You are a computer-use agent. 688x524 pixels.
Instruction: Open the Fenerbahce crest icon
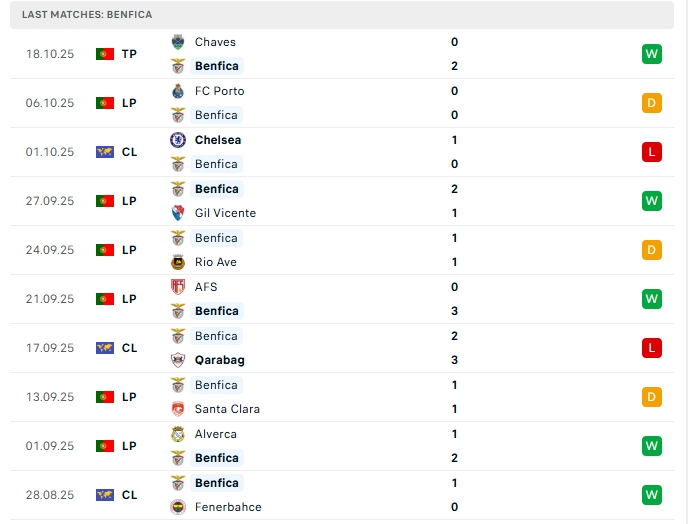pos(178,507)
